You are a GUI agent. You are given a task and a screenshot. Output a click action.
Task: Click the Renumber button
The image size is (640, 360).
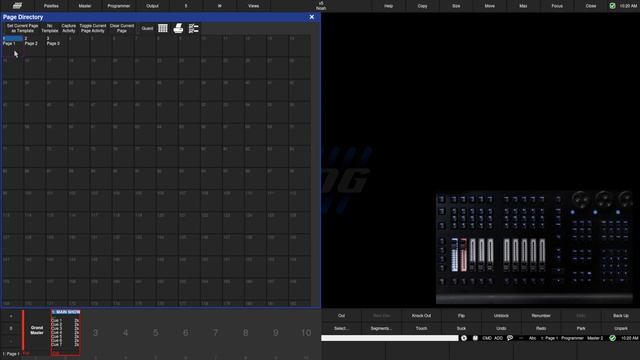(x=541, y=316)
